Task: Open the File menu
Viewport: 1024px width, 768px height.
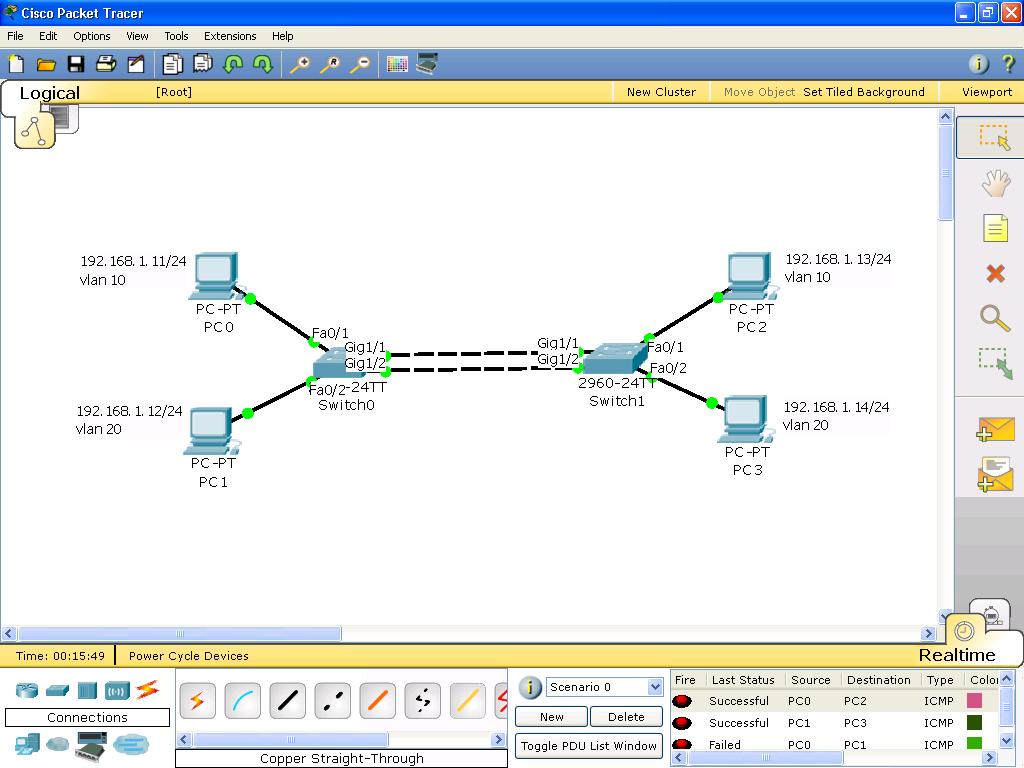Action: pyautogui.click(x=15, y=36)
